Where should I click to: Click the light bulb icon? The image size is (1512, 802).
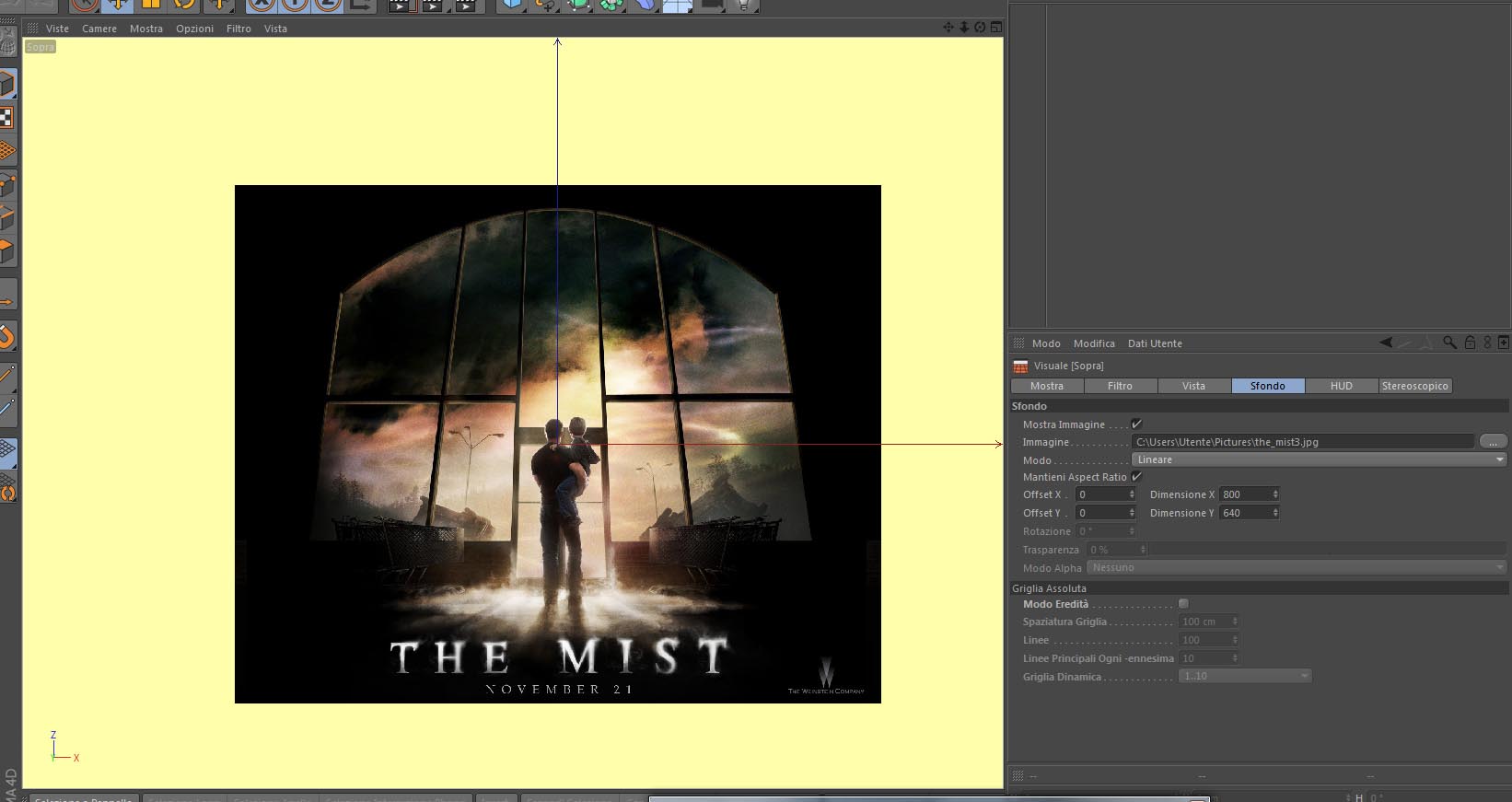click(744, 5)
